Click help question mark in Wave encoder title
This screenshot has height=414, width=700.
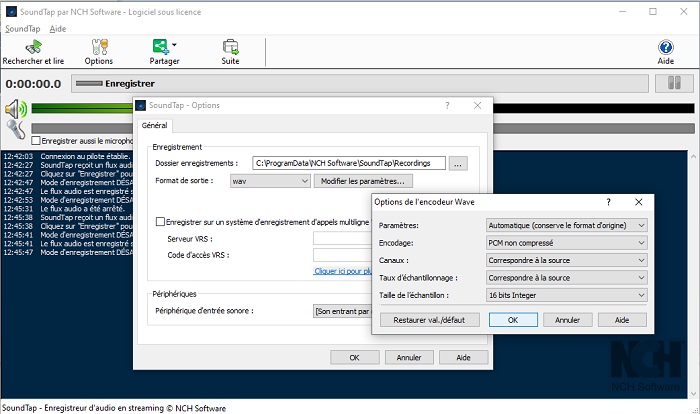coord(608,202)
